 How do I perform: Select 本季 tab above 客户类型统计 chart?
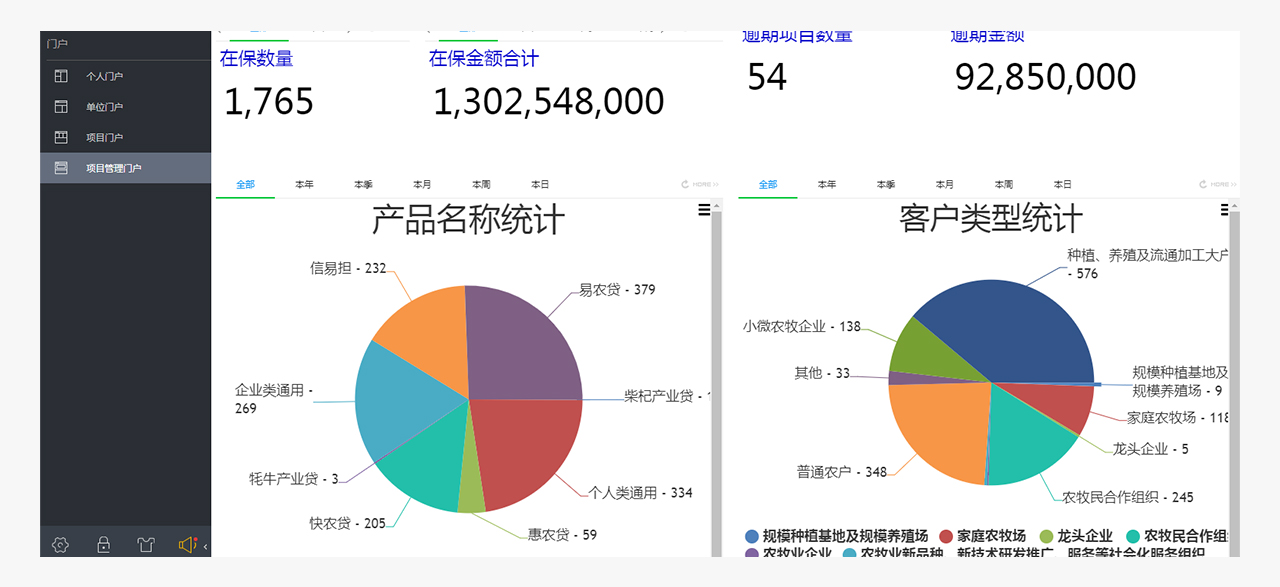click(886, 185)
